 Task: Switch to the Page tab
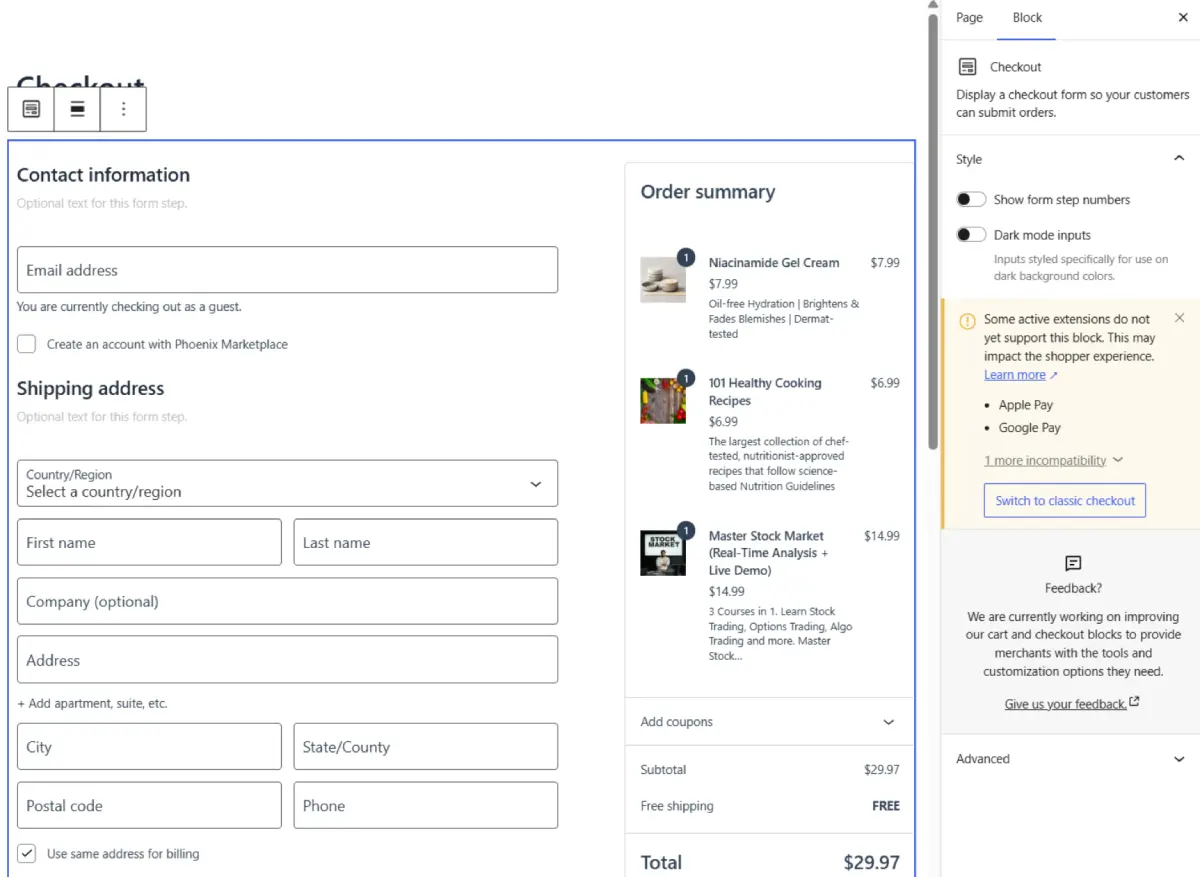(969, 18)
